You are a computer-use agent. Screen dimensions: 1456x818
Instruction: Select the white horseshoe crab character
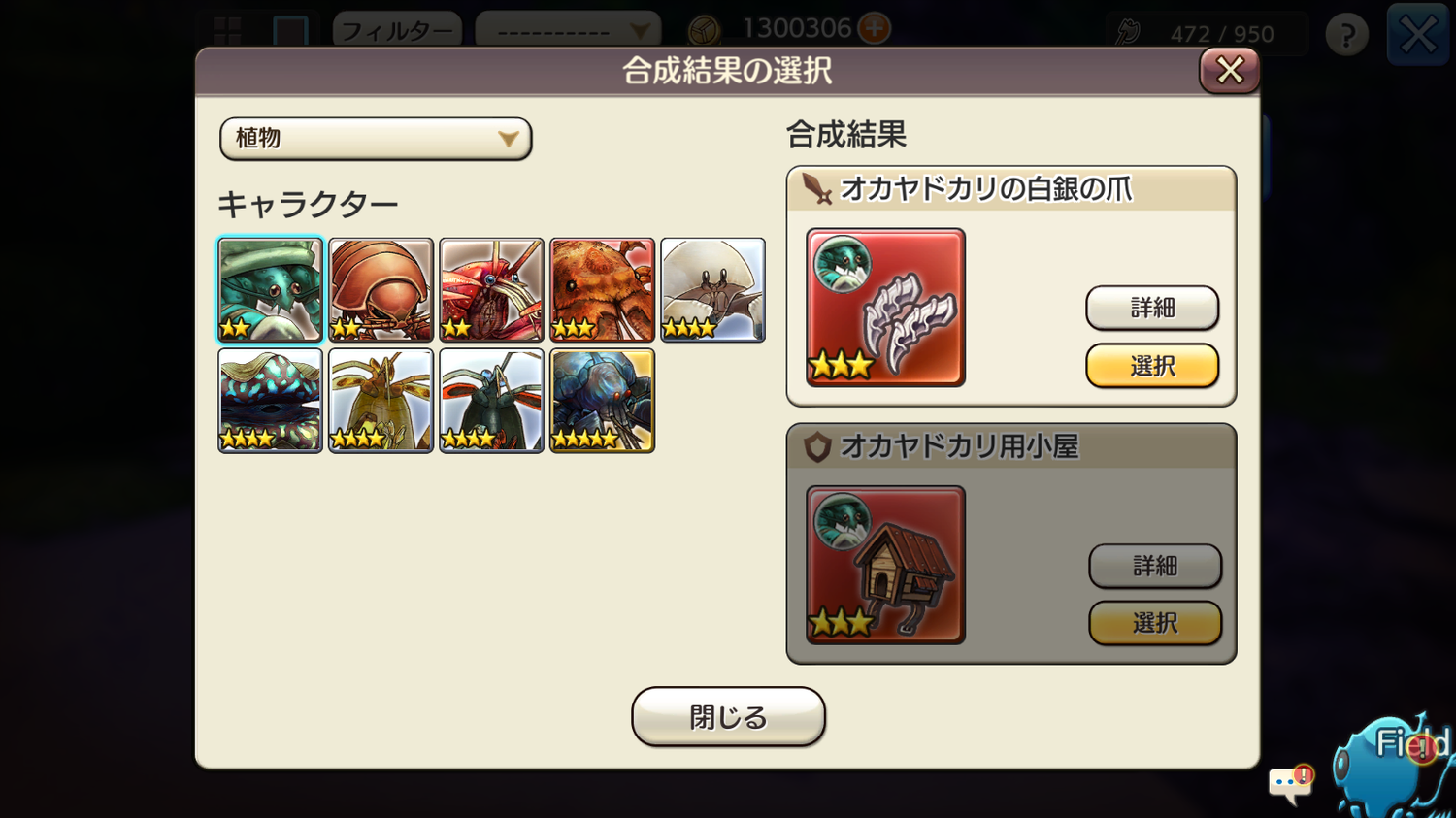click(712, 289)
